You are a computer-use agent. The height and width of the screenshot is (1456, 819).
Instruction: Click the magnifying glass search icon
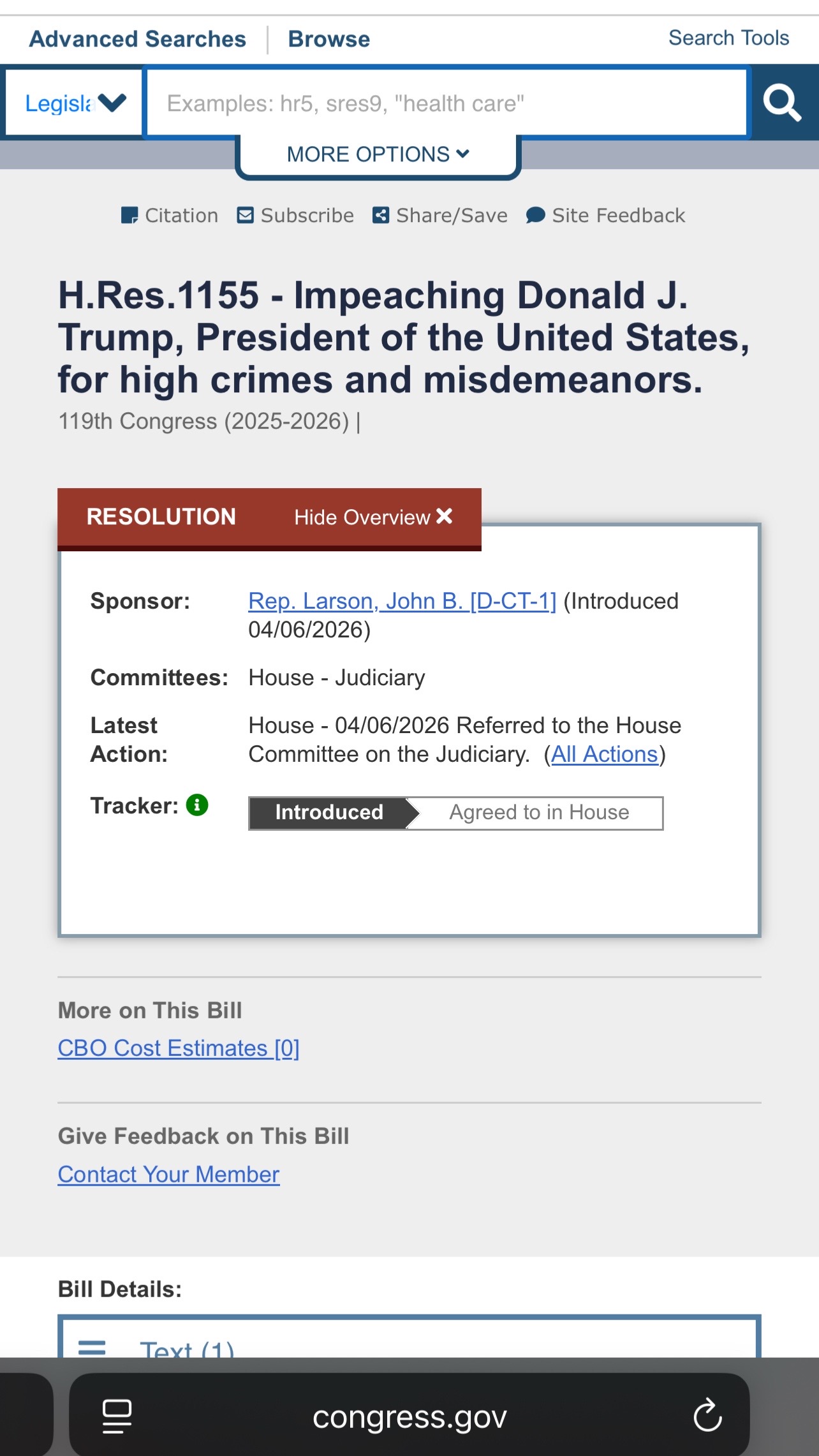(782, 103)
